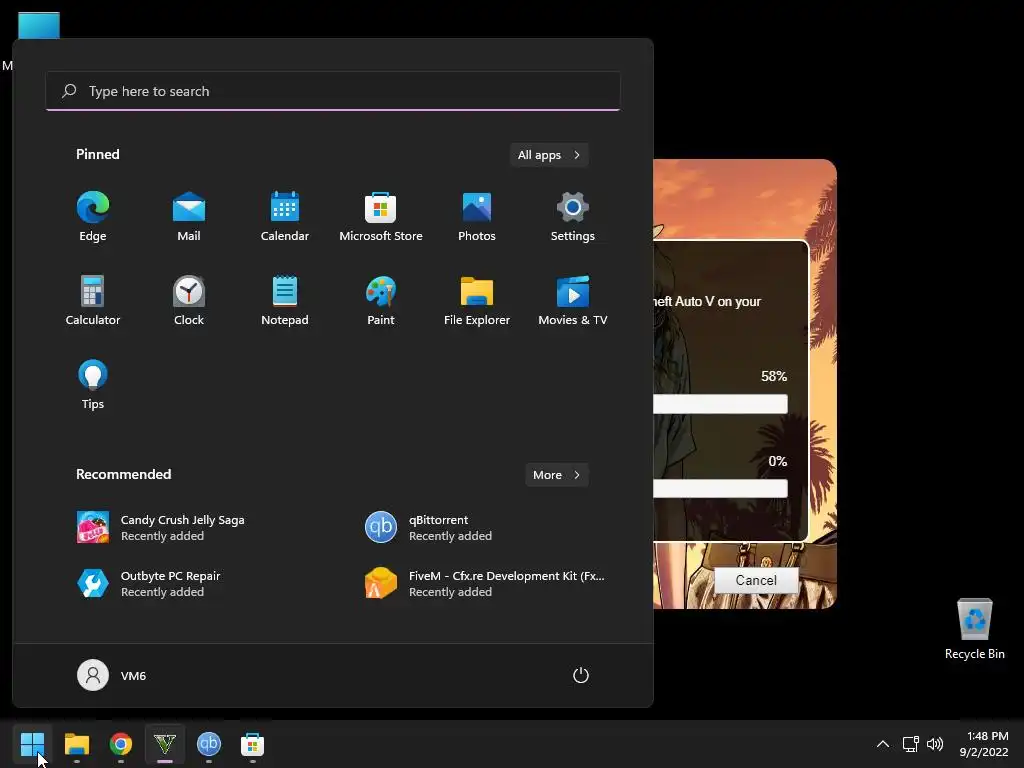Launch the Mail app
The width and height of the screenshot is (1024, 768).
coord(189,217)
